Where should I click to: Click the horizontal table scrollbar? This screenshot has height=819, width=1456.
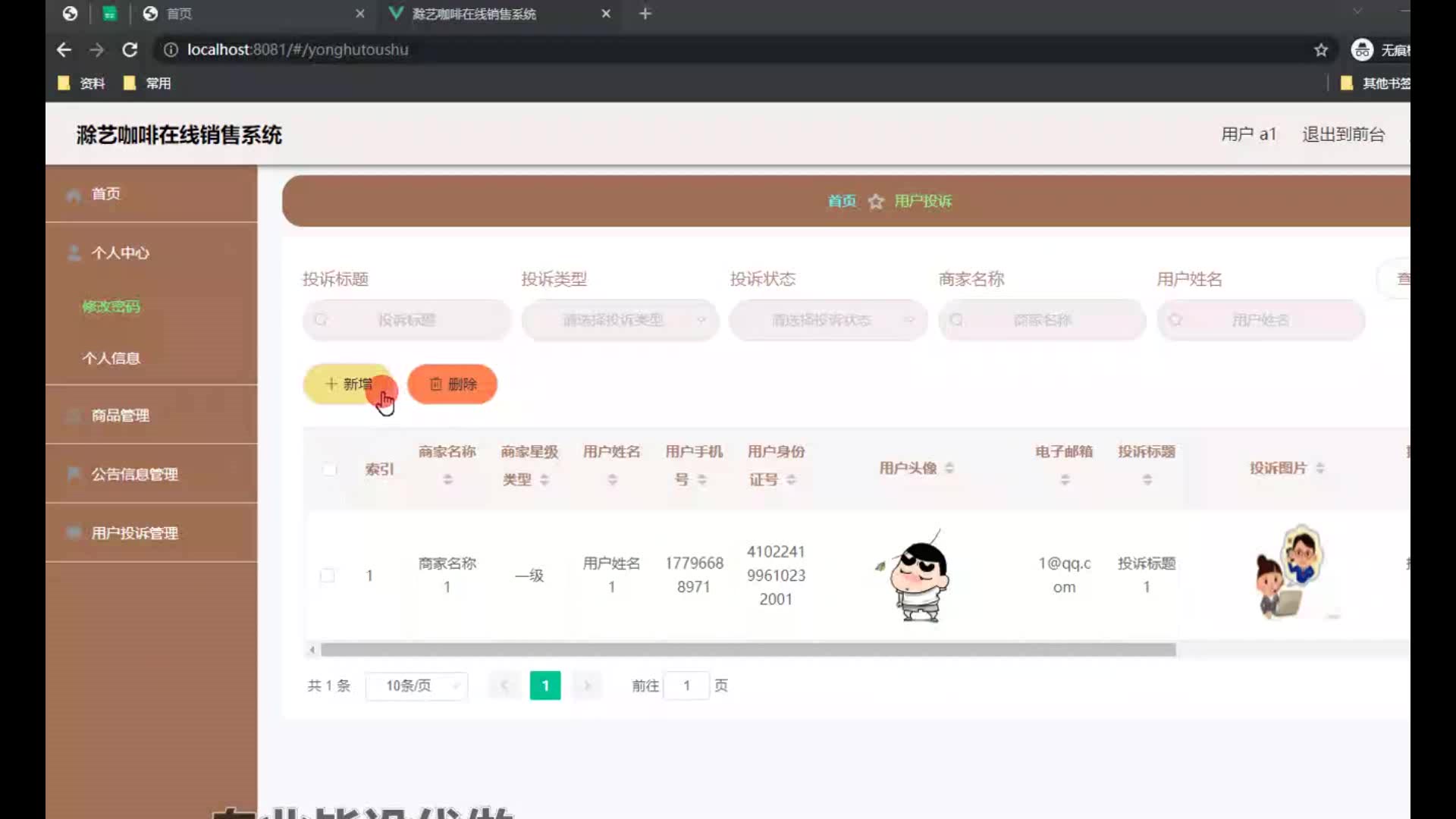(748, 650)
